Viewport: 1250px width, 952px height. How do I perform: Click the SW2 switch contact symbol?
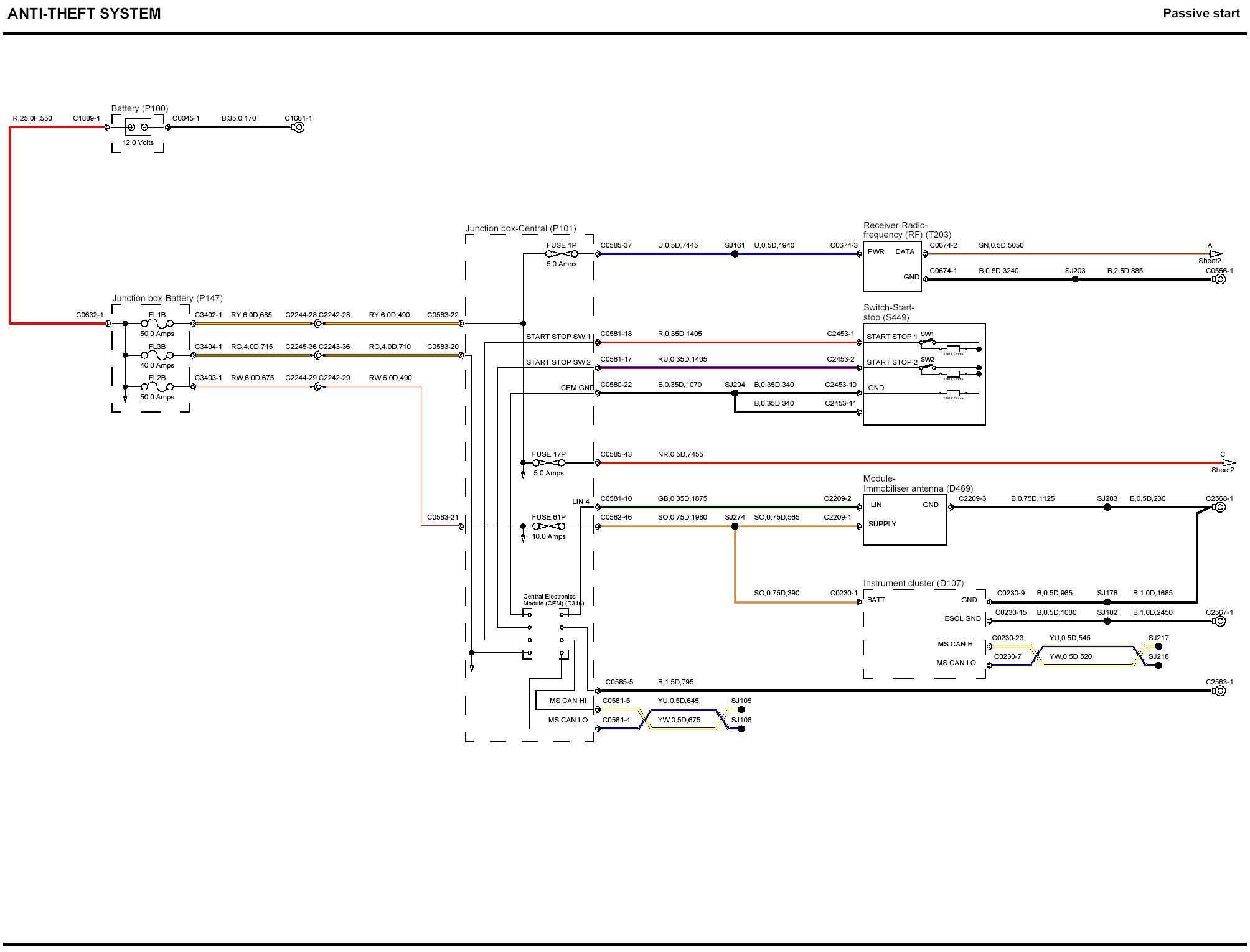tap(928, 368)
